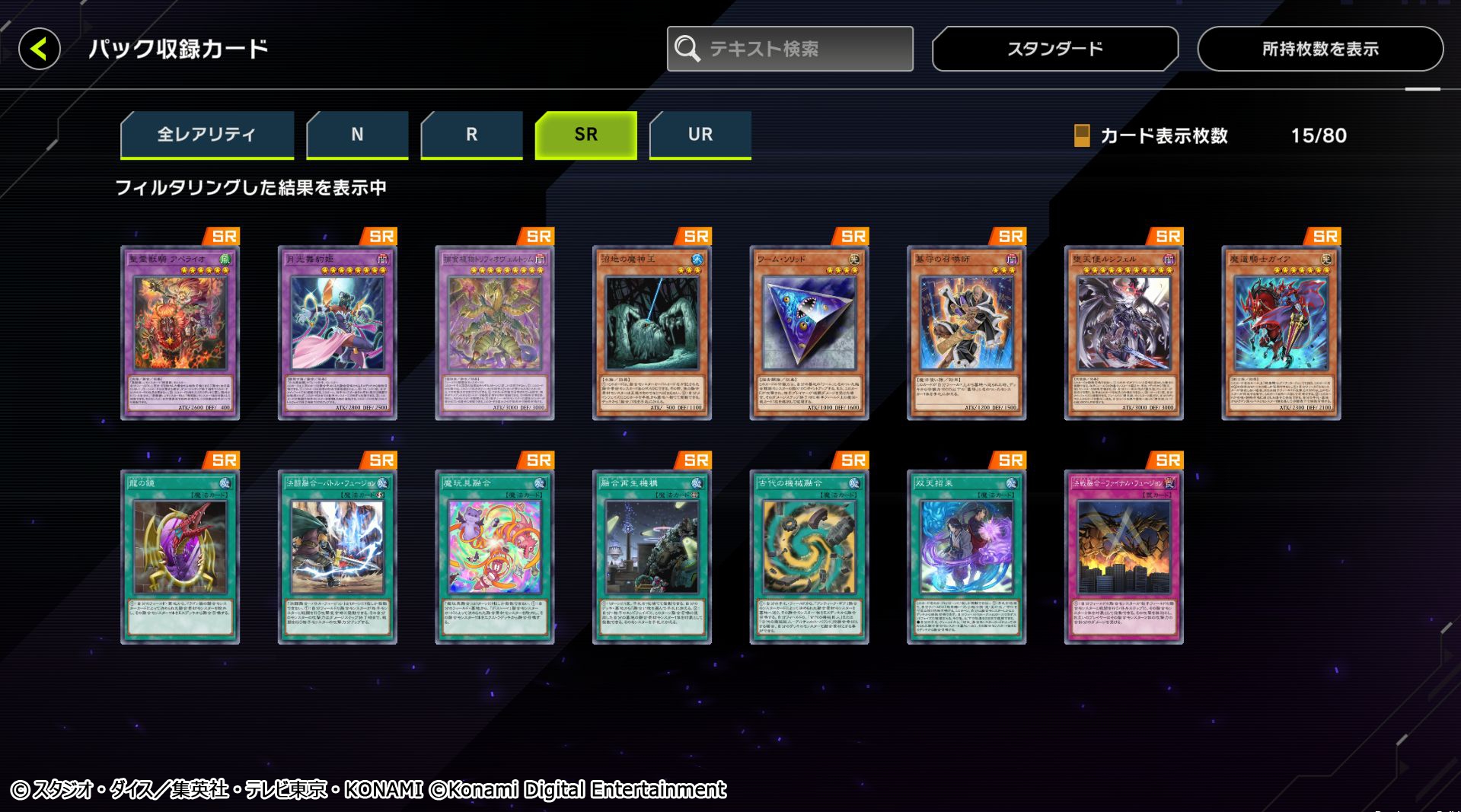
Task: Open the 龍の鏡 spell card
Action: click(180, 557)
